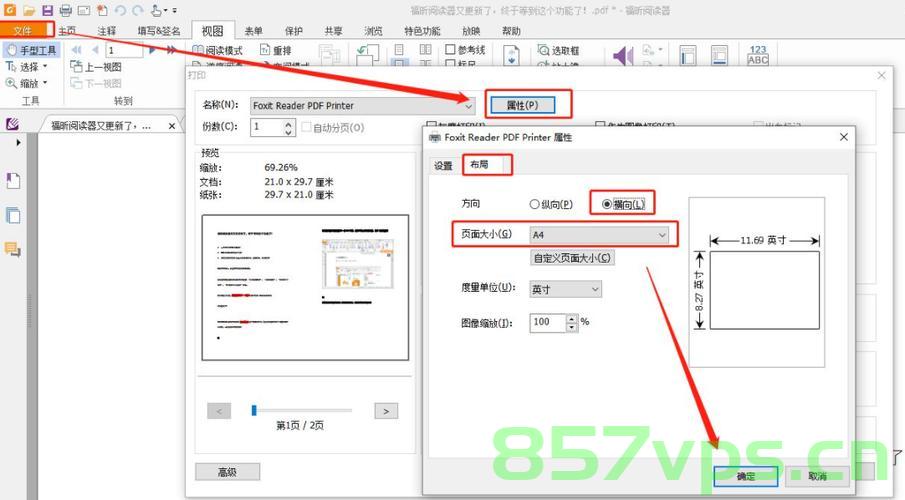
Task: Open the quick access toolbar customize arrow
Action: pos(175,10)
